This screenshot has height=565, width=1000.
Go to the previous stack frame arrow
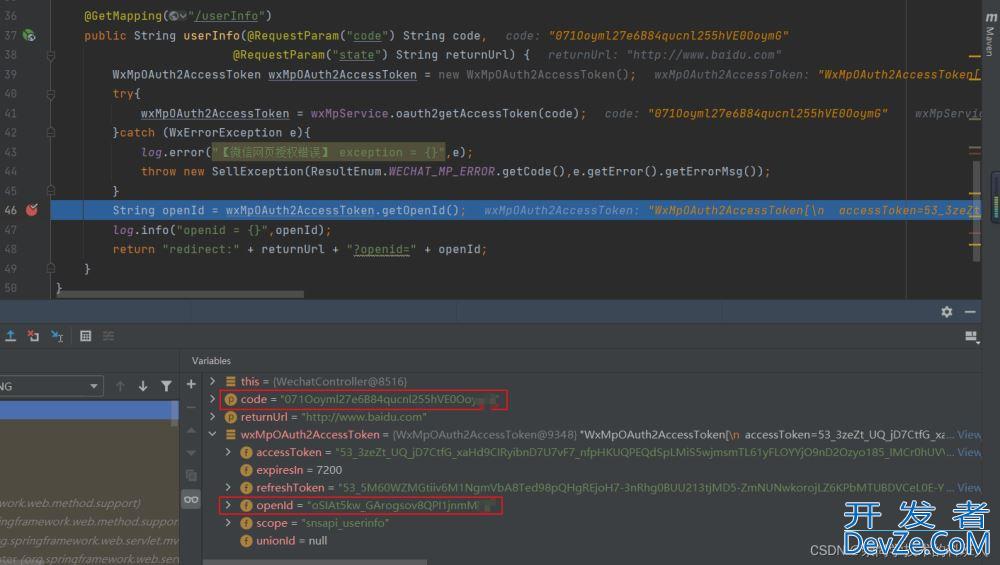pos(120,386)
